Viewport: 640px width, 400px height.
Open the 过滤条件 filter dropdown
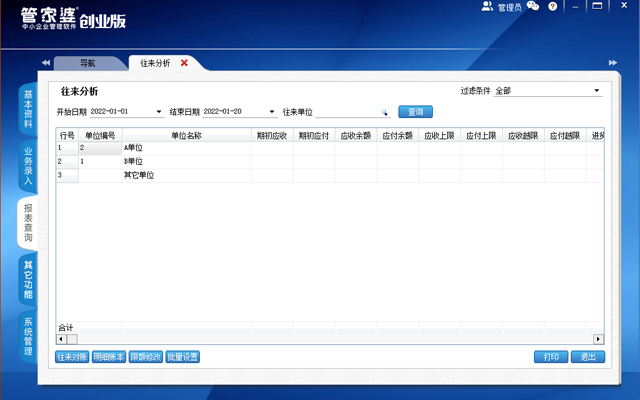pyautogui.click(x=597, y=91)
